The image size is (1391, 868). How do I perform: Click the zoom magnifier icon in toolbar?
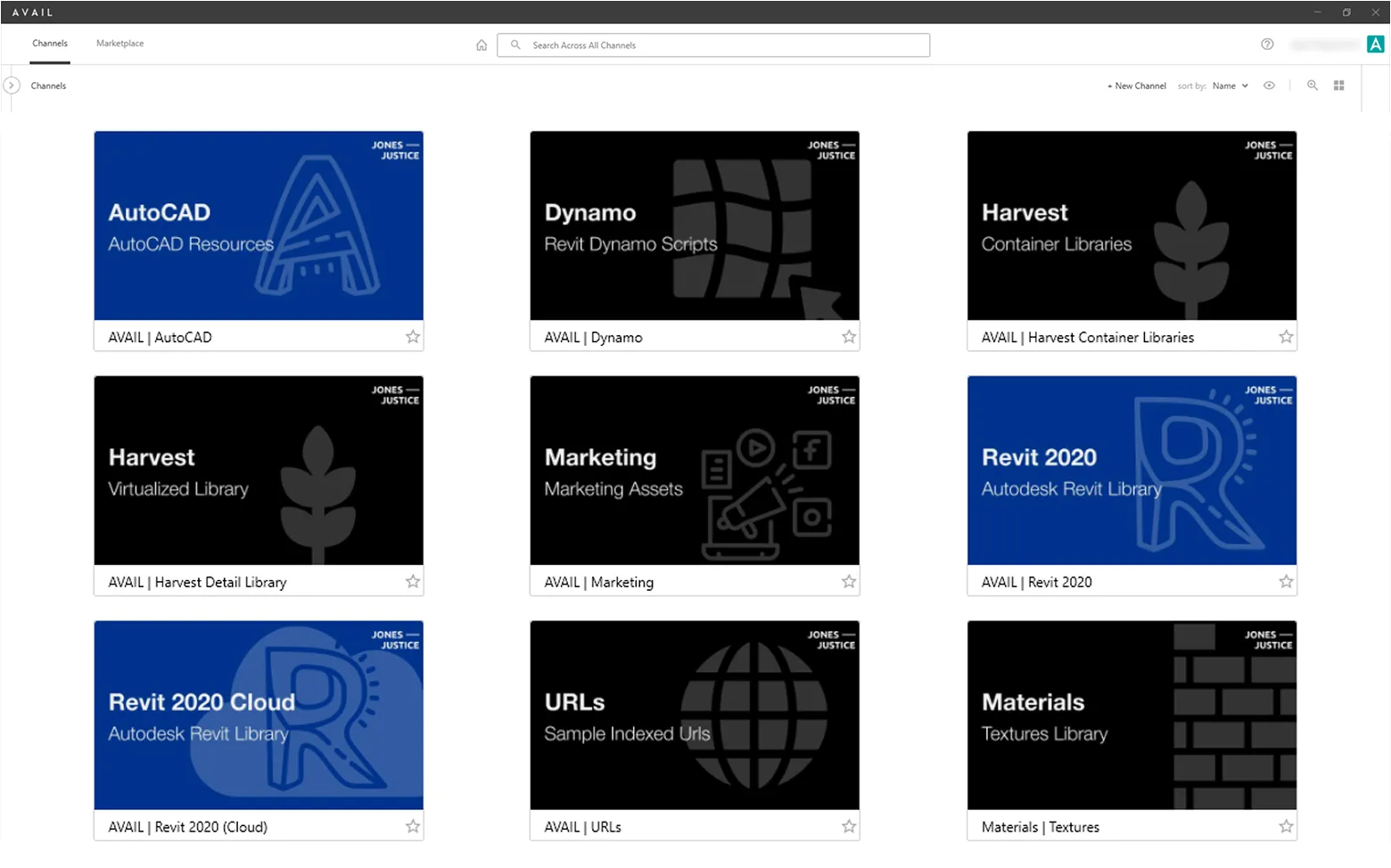click(x=1313, y=86)
